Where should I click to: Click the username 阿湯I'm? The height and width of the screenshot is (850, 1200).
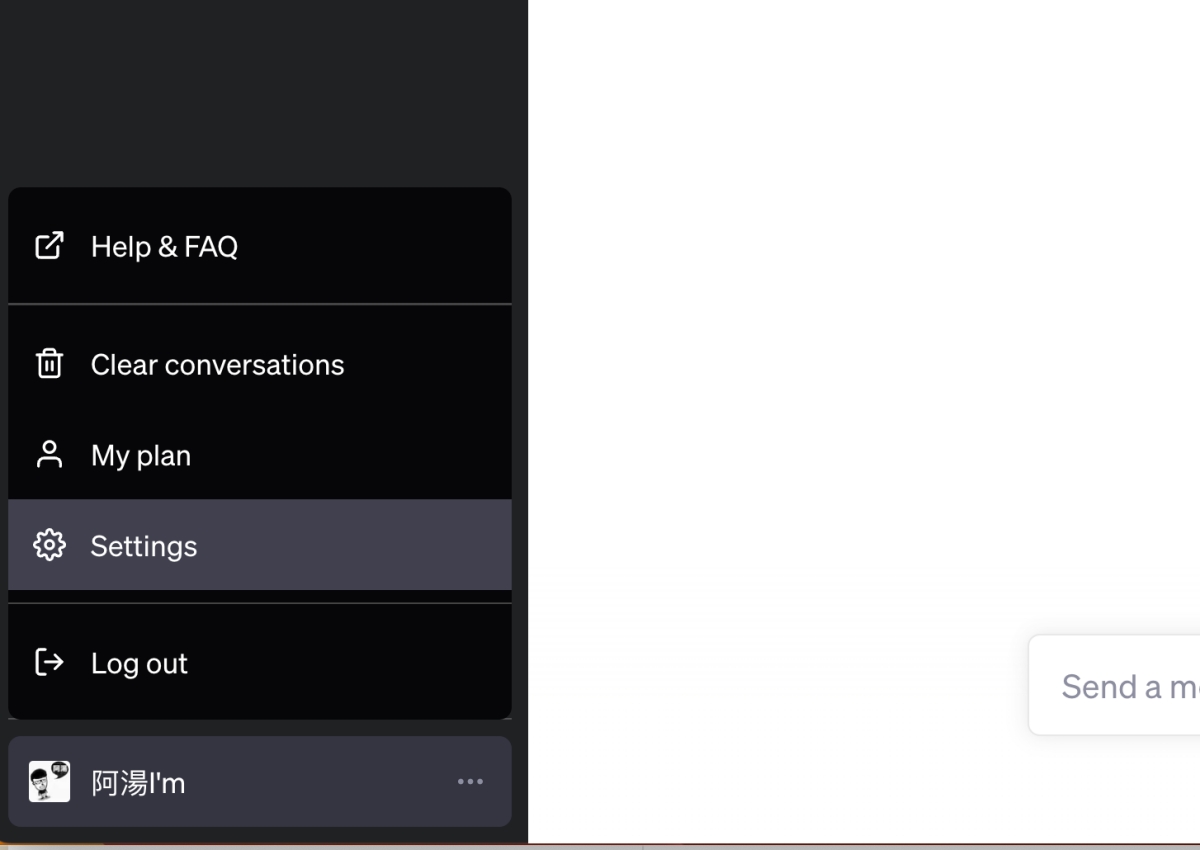click(138, 783)
